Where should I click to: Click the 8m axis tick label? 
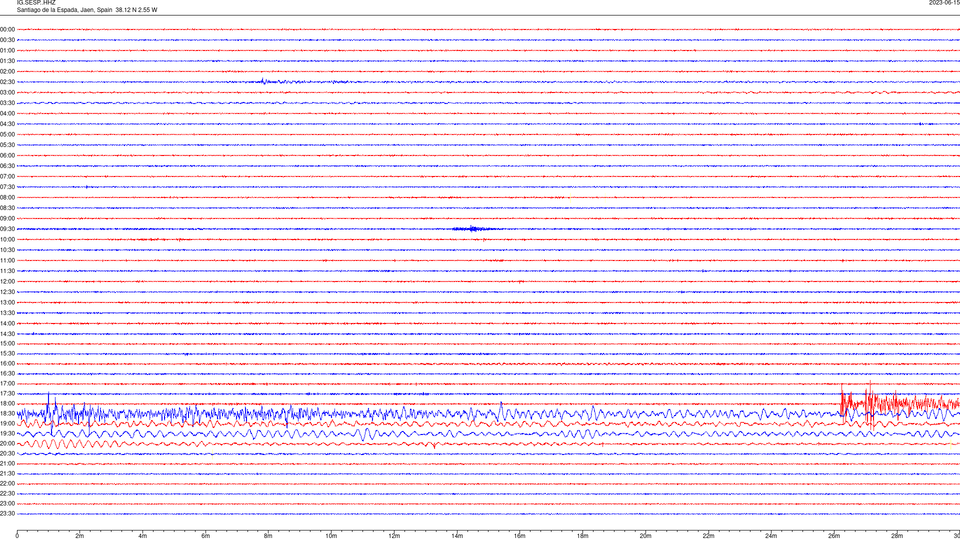click(268, 536)
